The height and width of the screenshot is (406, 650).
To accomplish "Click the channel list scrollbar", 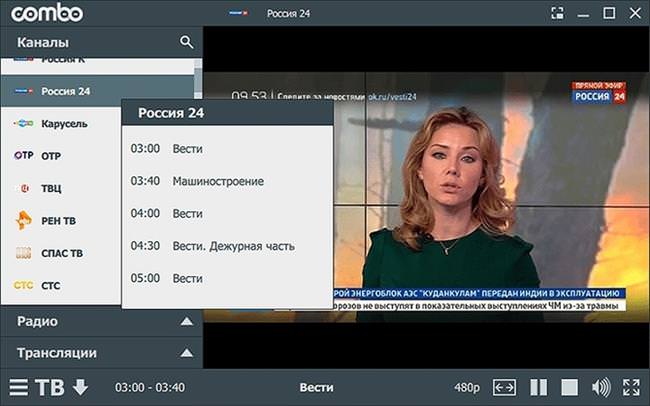I will (198, 82).
